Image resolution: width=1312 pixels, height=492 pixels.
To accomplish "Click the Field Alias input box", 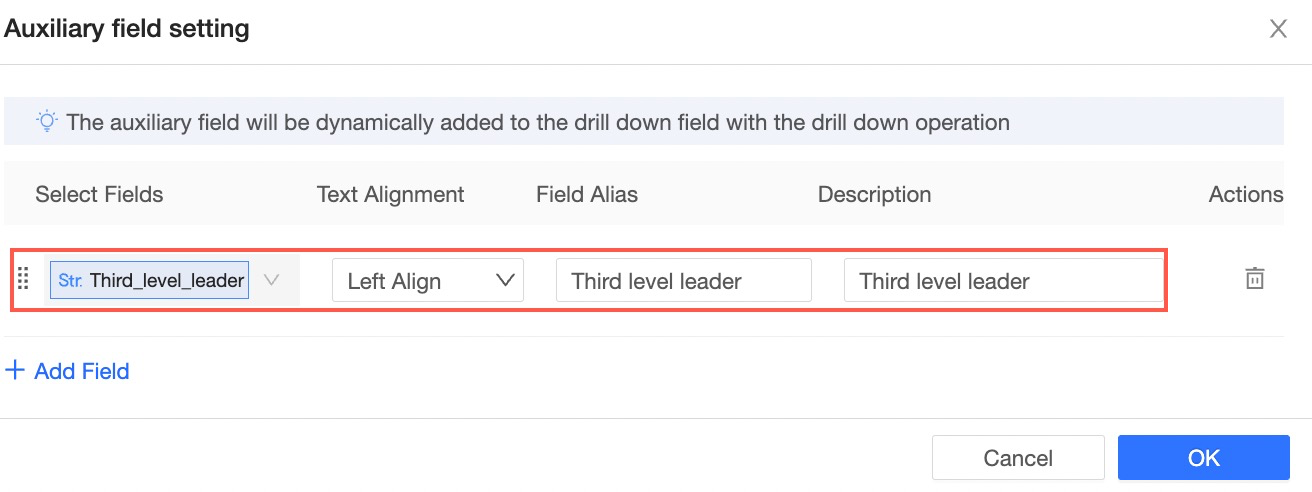I will pyautogui.click(x=683, y=281).
